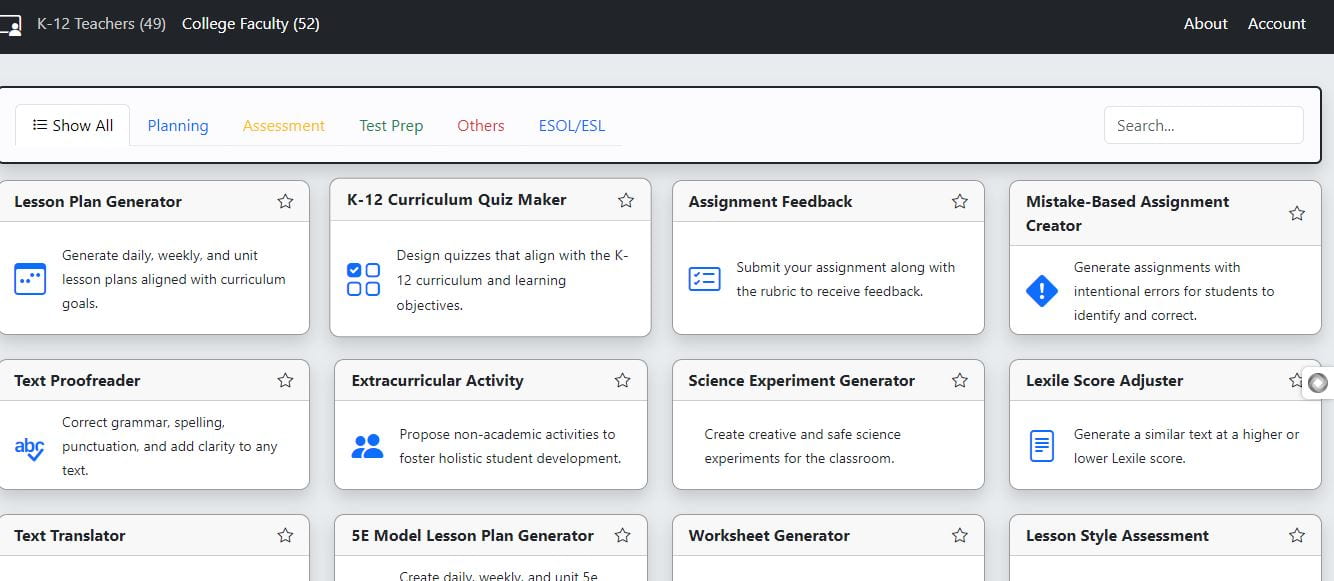This screenshot has height=581, width=1334.
Task: Click the K-12 Curriculum Quiz Maker grid icon
Action: click(x=363, y=280)
